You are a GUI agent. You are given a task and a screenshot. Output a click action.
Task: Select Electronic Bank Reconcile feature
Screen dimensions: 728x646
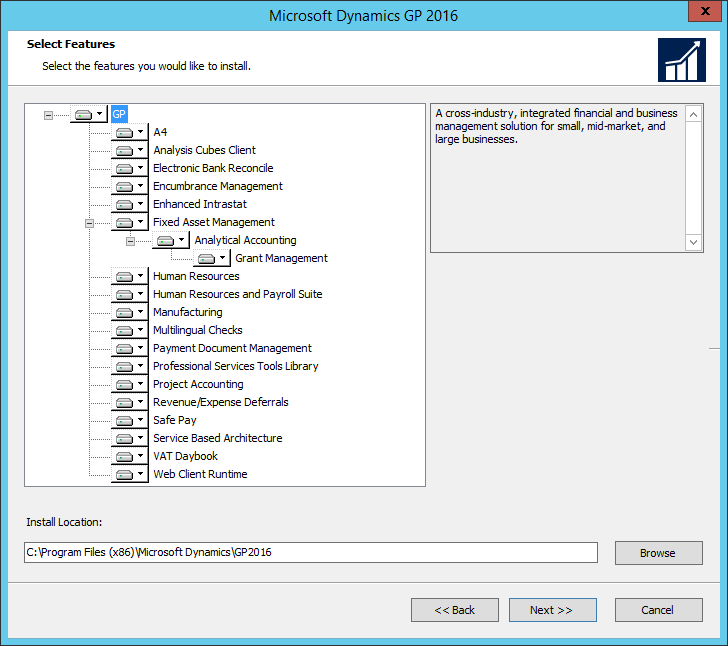click(213, 168)
